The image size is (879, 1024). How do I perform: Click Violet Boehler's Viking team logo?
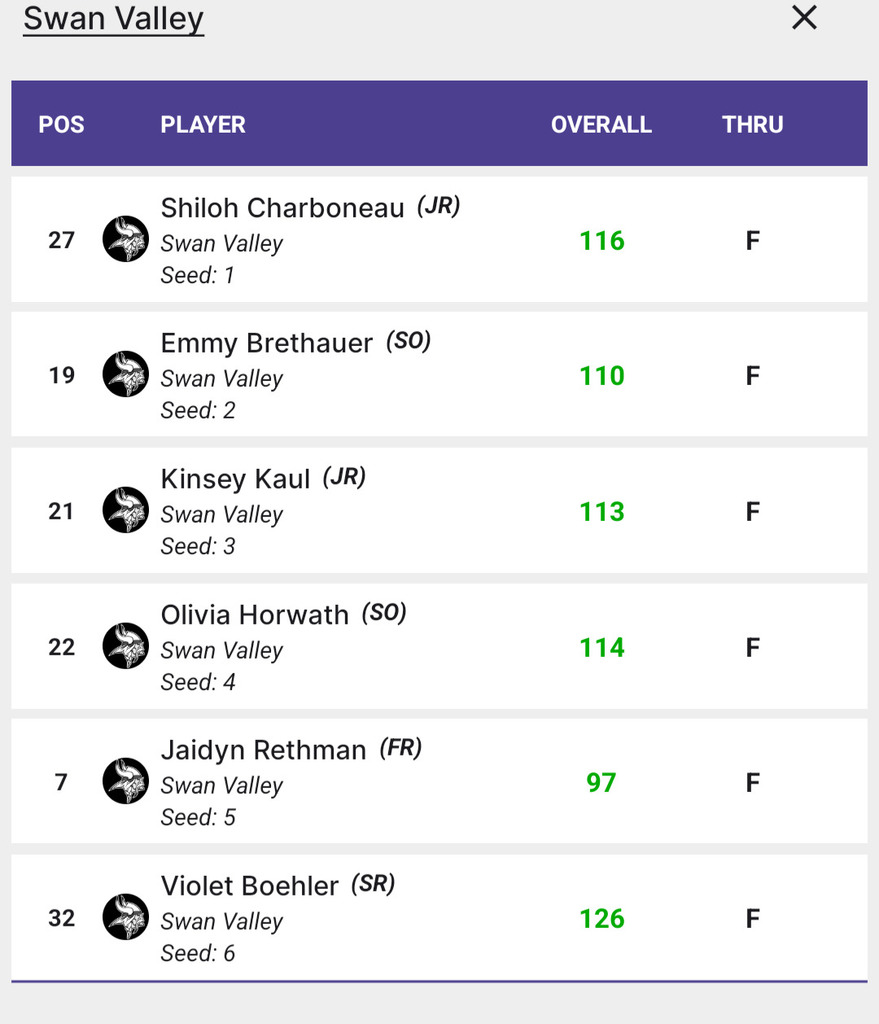tap(125, 918)
